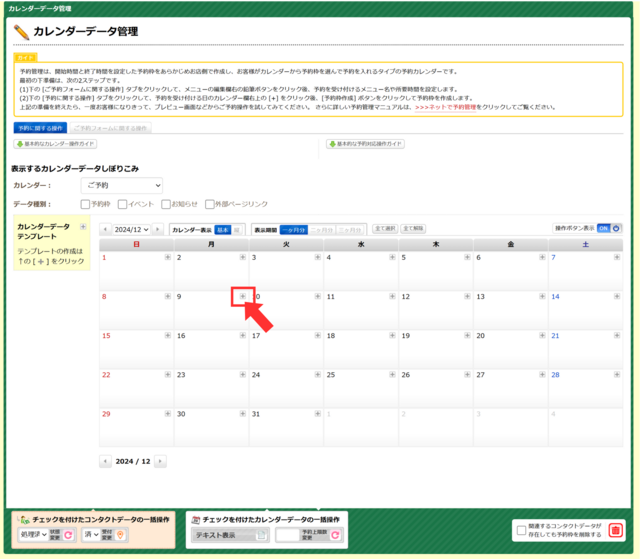Click the plus icon on December 25

pyautogui.click(x=392, y=375)
